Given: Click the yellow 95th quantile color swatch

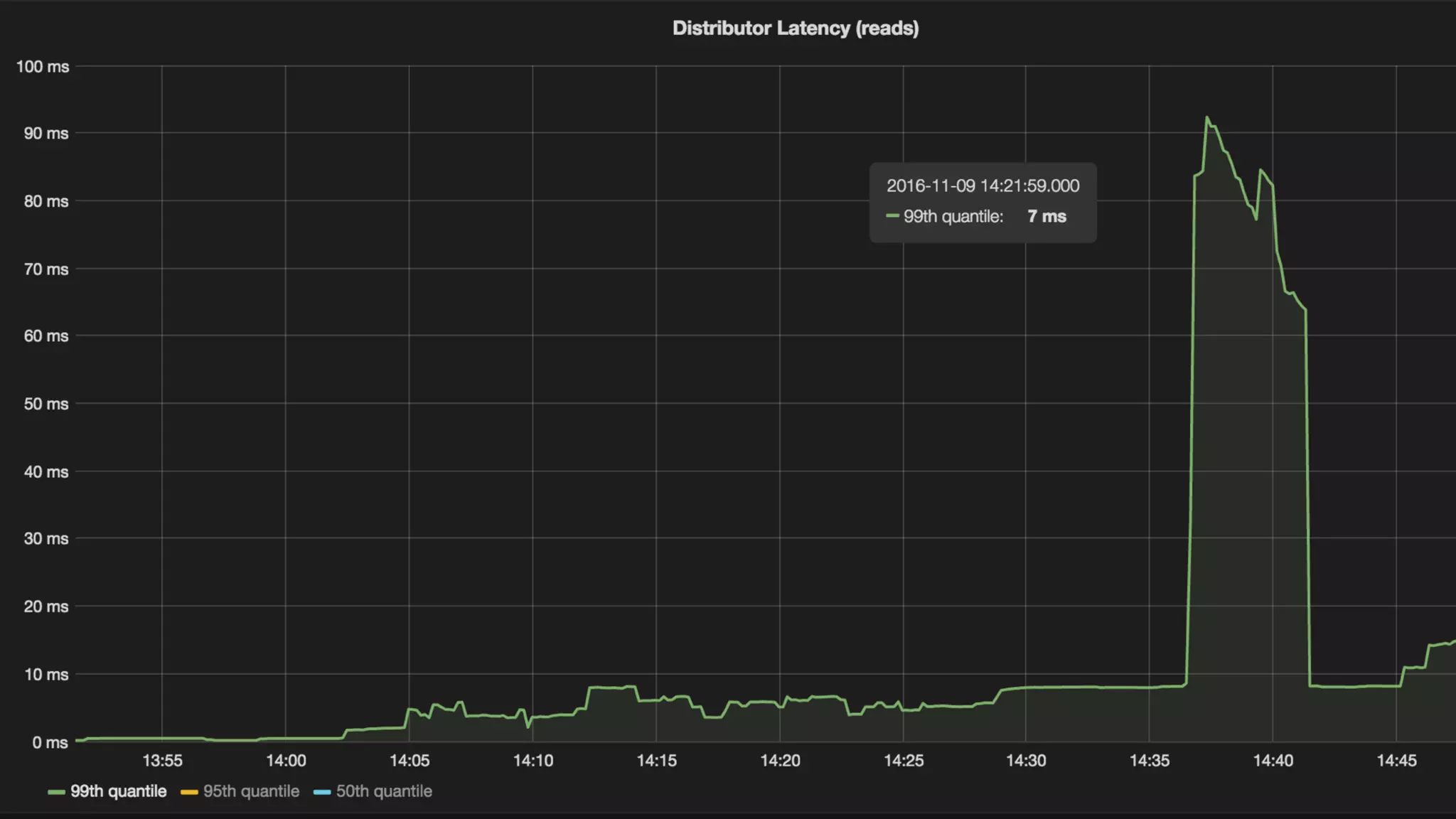Looking at the screenshot, I should 189,792.
